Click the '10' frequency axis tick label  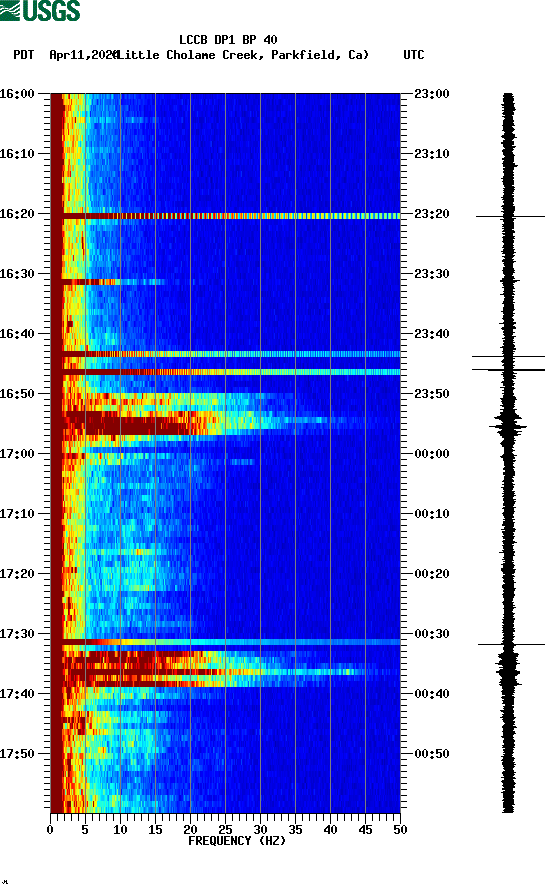tap(120, 830)
